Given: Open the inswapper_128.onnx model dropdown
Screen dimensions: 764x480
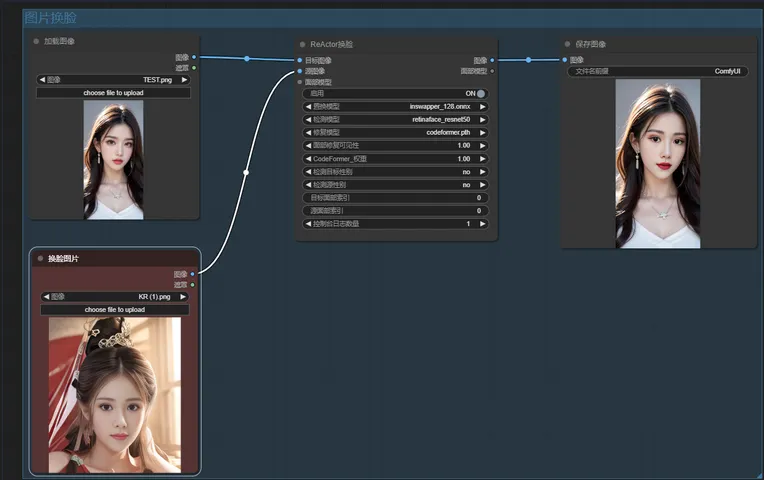Looking at the screenshot, I should [x=396, y=106].
